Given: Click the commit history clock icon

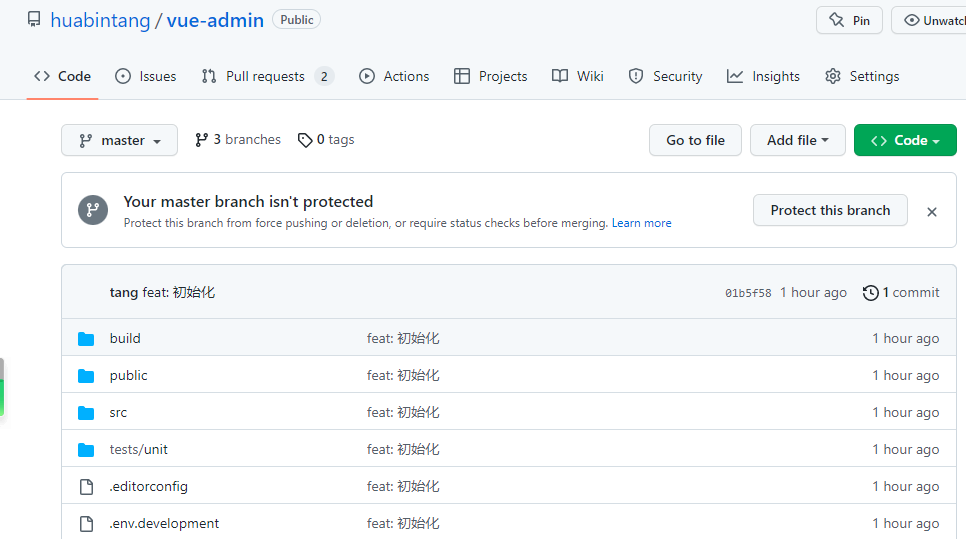Looking at the screenshot, I should (x=871, y=293).
